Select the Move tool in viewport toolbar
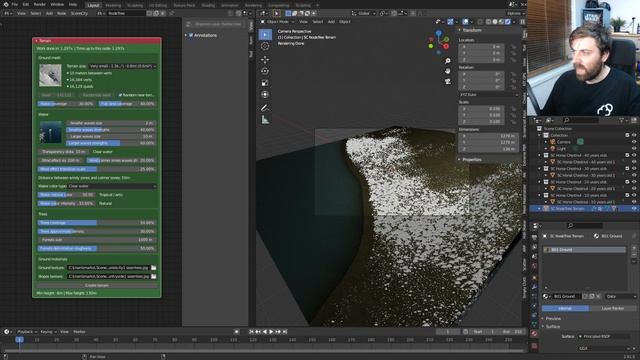The height and width of the screenshot is (360, 640). (265, 60)
